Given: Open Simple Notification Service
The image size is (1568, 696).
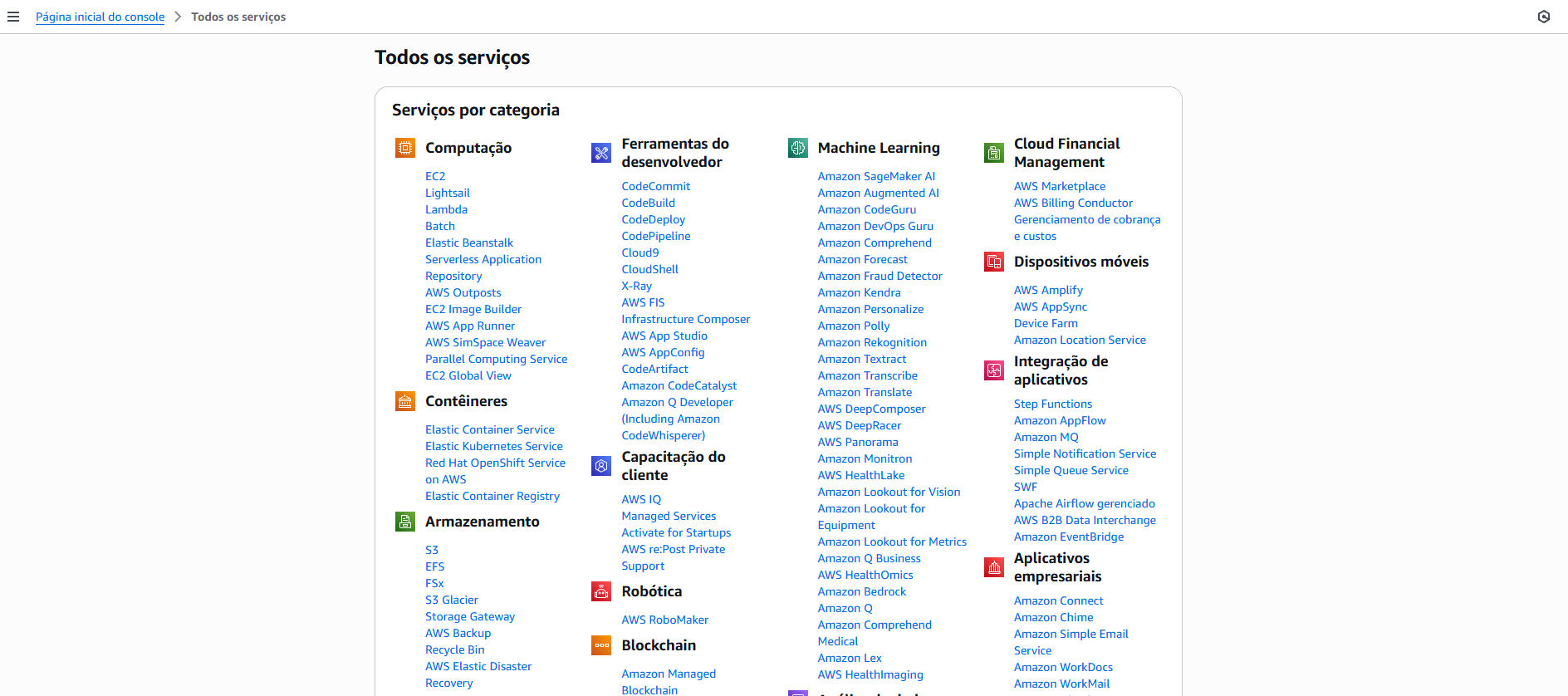Looking at the screenshot, I should [x=1085, y=453].
